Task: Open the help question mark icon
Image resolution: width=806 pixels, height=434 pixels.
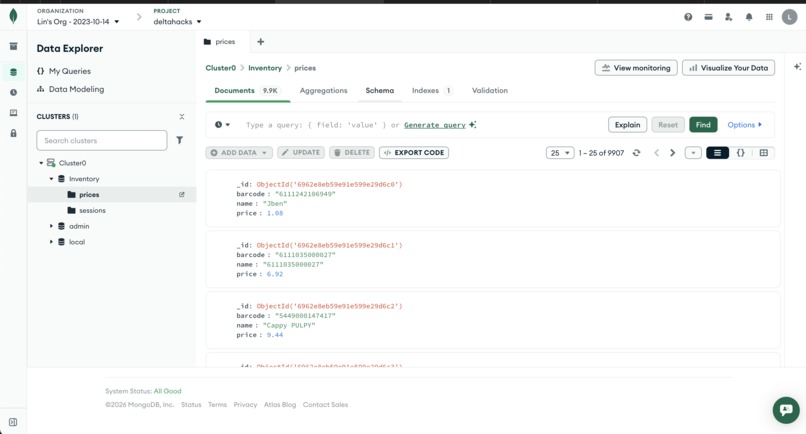Action: [x=688, y=17]
